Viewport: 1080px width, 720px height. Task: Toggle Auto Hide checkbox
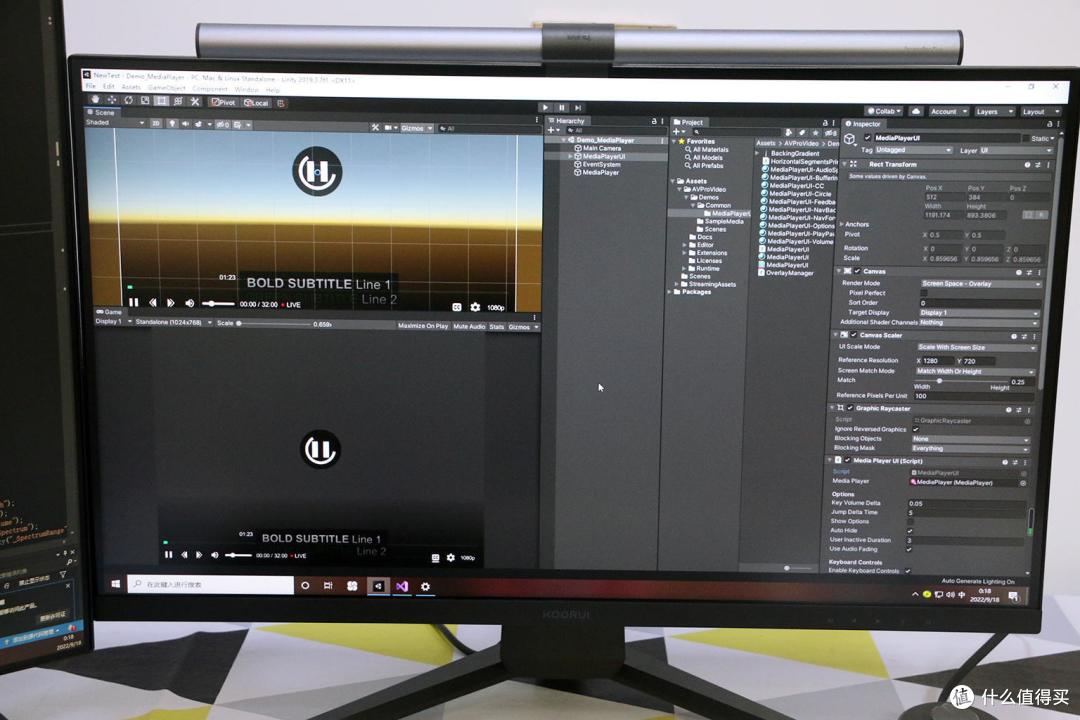910,531
